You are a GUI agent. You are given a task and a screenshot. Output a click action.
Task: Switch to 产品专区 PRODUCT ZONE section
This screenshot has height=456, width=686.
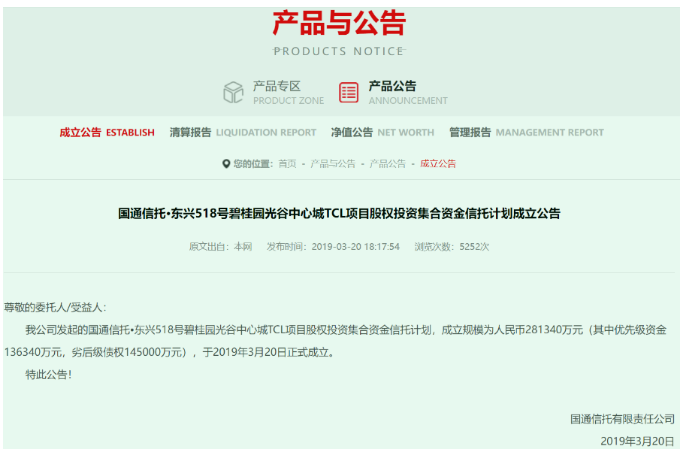pyautogui.click(x=288, y=92)
